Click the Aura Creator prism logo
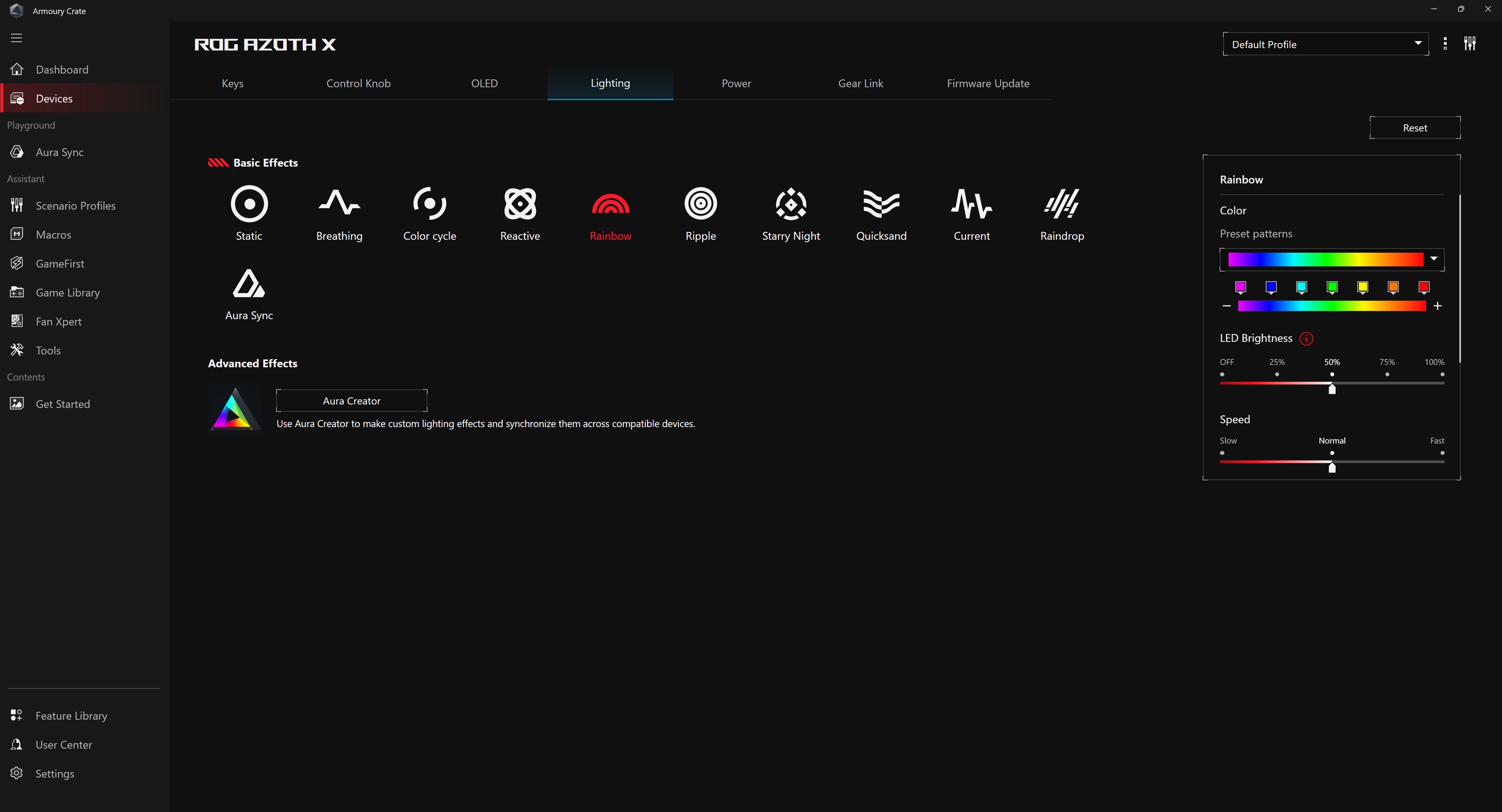1502x812 pixels. pos(235,409)
